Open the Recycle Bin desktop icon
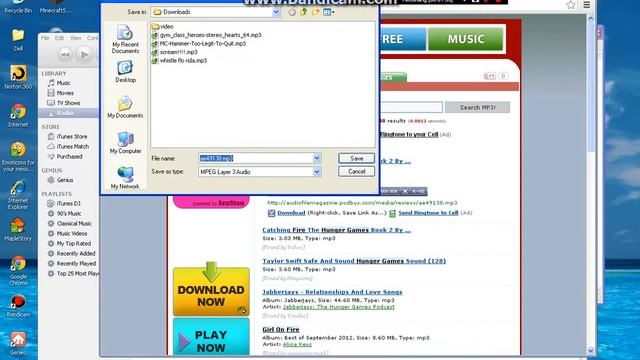 point(18,7)
